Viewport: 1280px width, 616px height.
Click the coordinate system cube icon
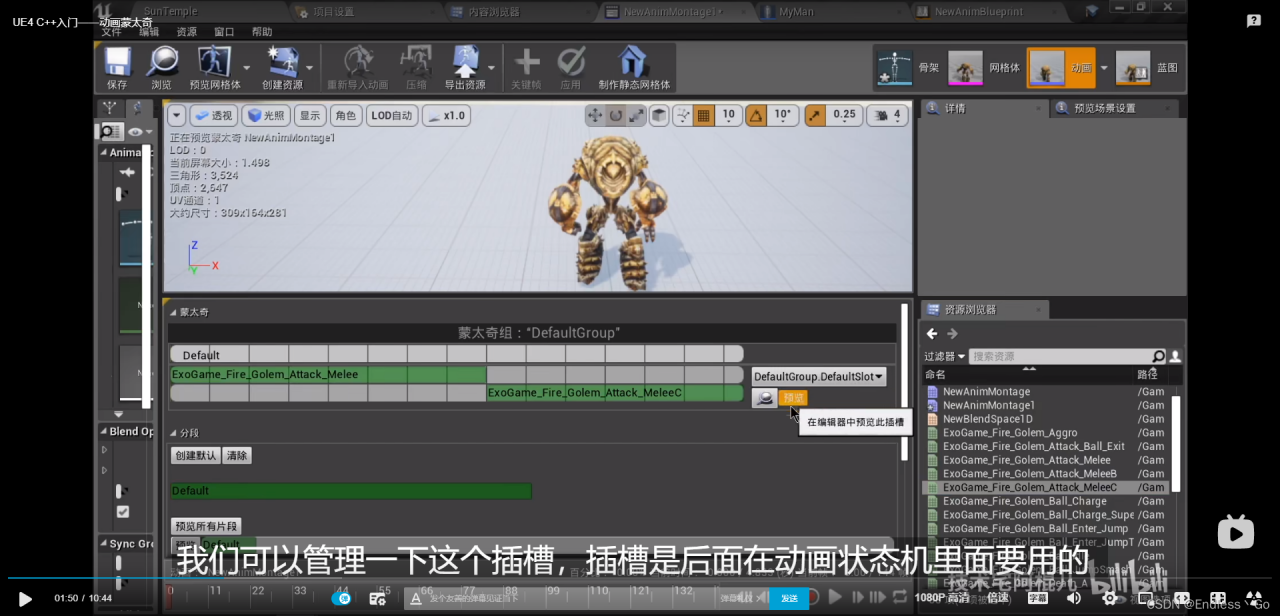tap(659, 116)
